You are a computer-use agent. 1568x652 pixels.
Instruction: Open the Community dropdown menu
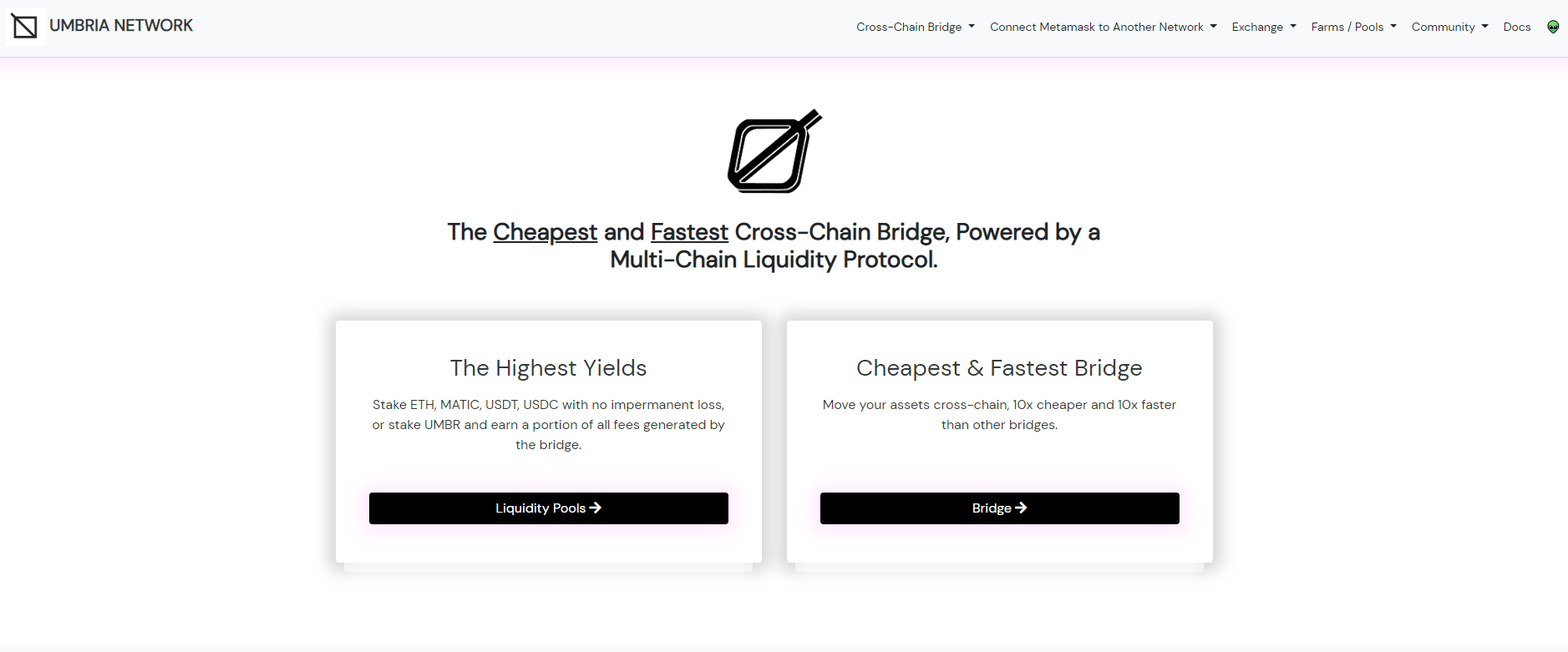click(x=1449, y=27)
